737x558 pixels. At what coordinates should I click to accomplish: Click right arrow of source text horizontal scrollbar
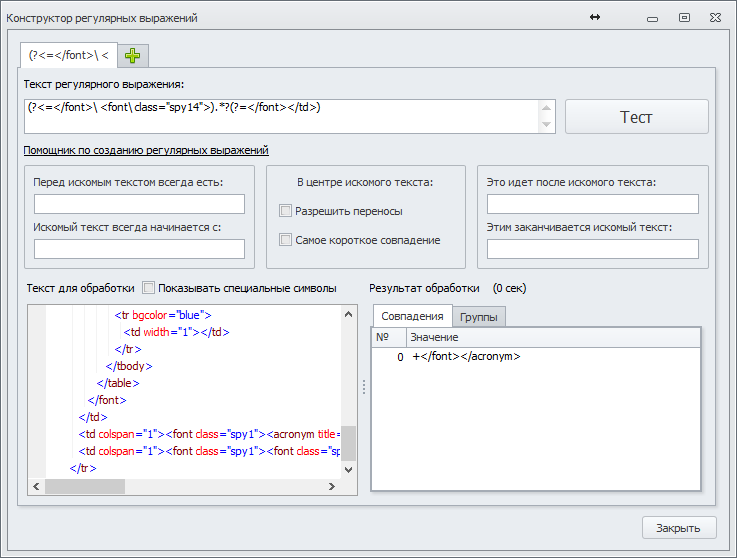pyautogui.click(x=333, y=487)
